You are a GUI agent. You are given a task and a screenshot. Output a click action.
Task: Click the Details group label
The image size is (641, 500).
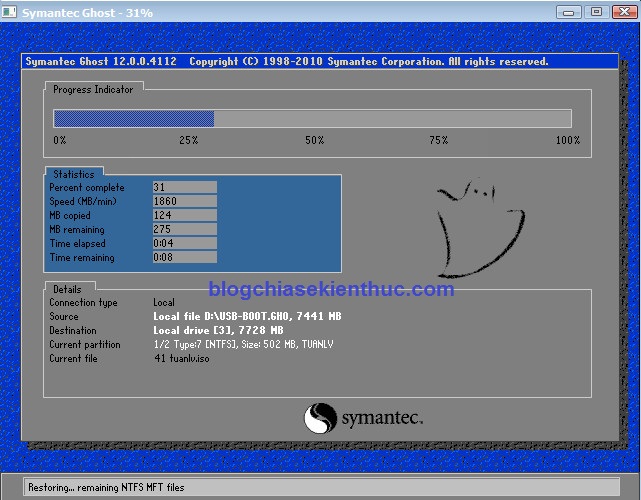pyautogui.click(x=67, y=289)
